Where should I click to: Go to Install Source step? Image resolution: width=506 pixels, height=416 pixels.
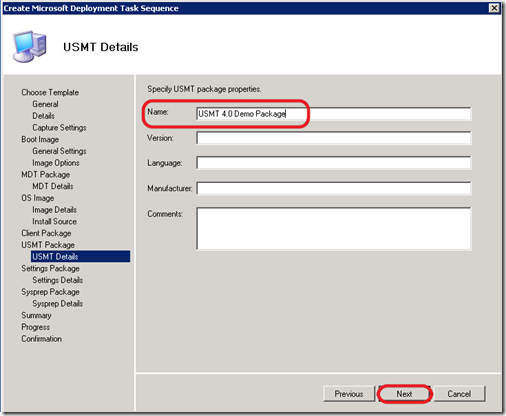click(x=54, y=221)
